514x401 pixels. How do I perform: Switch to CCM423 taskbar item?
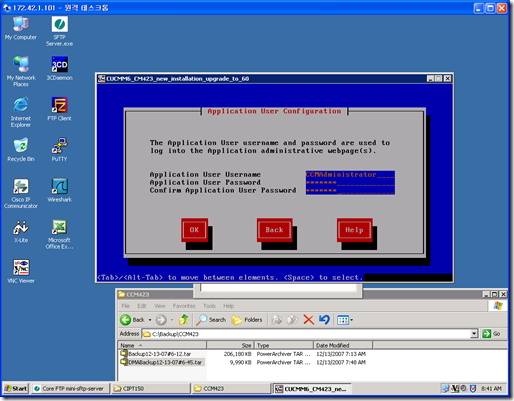click(231, 388)
